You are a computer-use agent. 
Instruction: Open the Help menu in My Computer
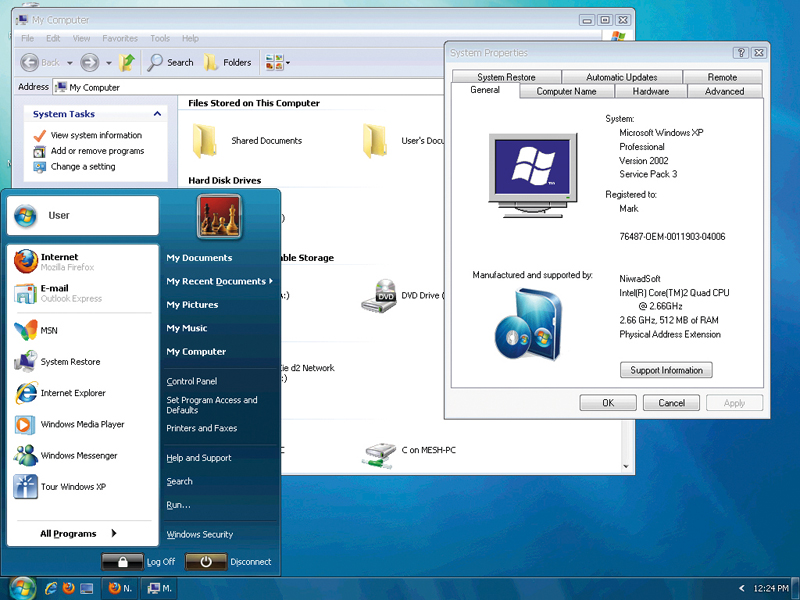pos(190,38)
